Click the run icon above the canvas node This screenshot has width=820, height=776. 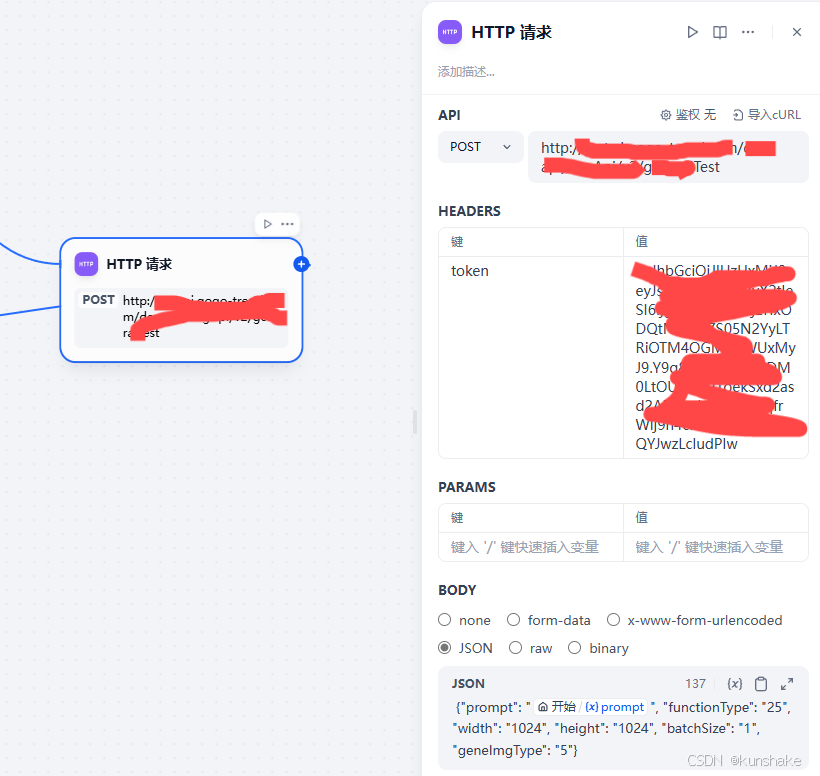click(x=267, y=224)
